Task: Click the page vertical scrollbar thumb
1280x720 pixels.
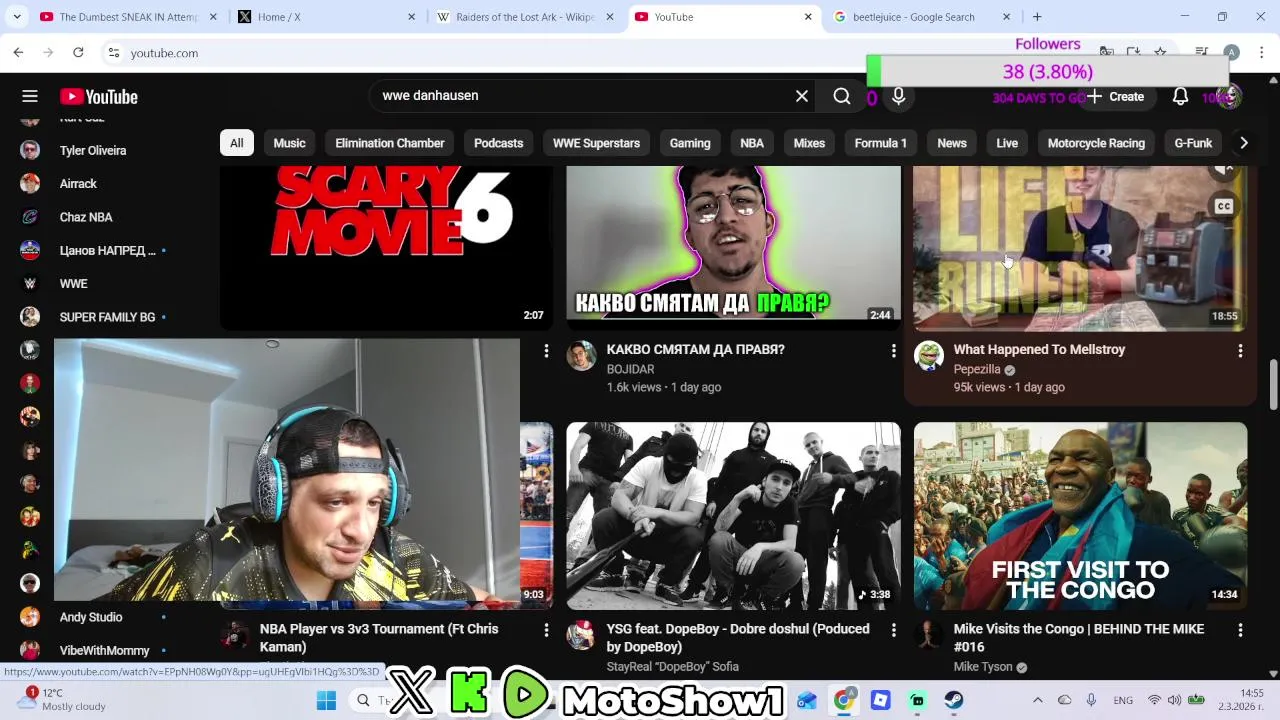Action: tap(1273, 385)
